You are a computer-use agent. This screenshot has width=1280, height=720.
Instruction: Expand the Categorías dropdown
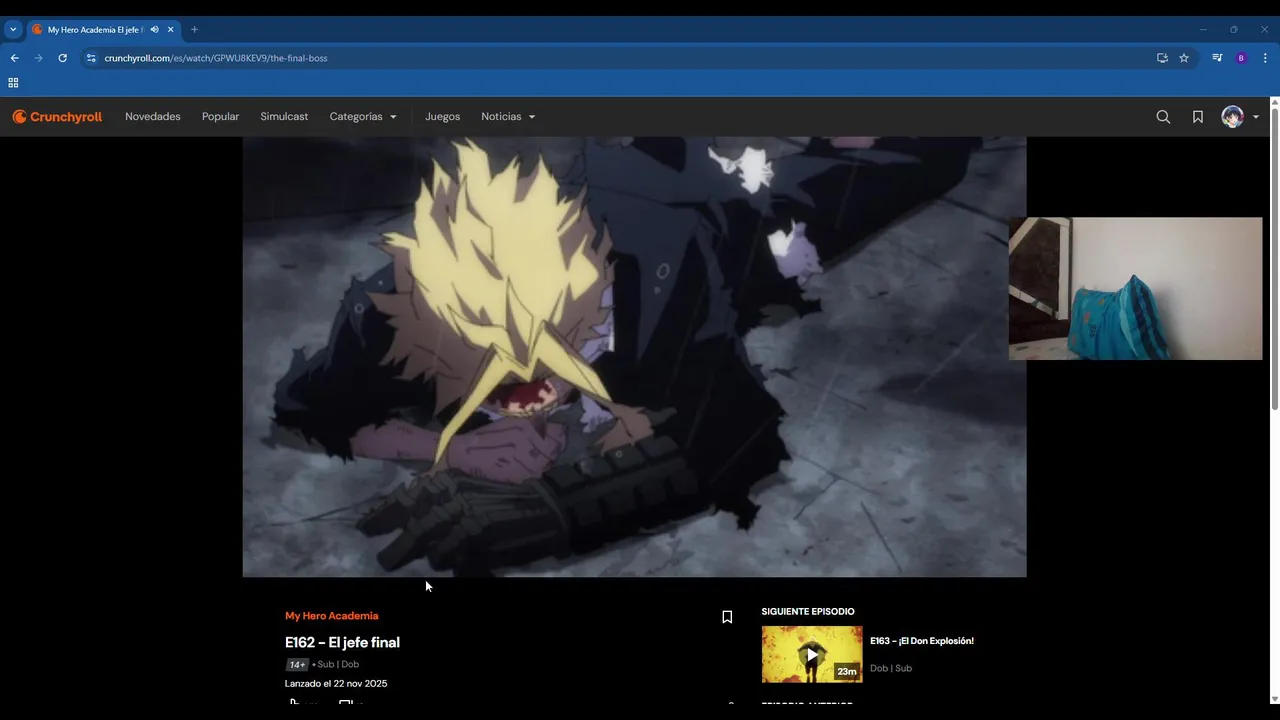[363, 117]
